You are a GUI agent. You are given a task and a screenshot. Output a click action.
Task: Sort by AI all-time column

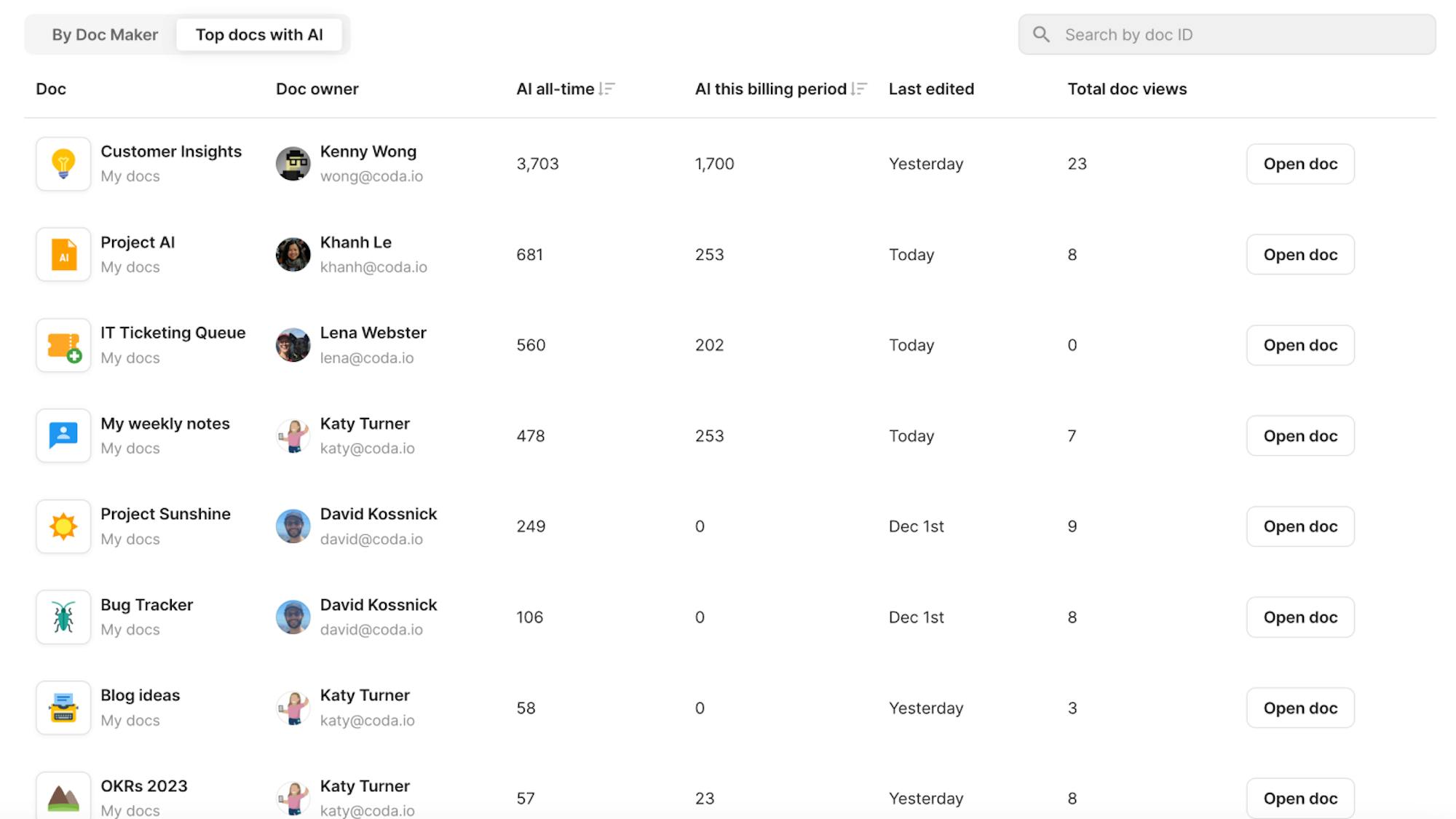[606, 89]
